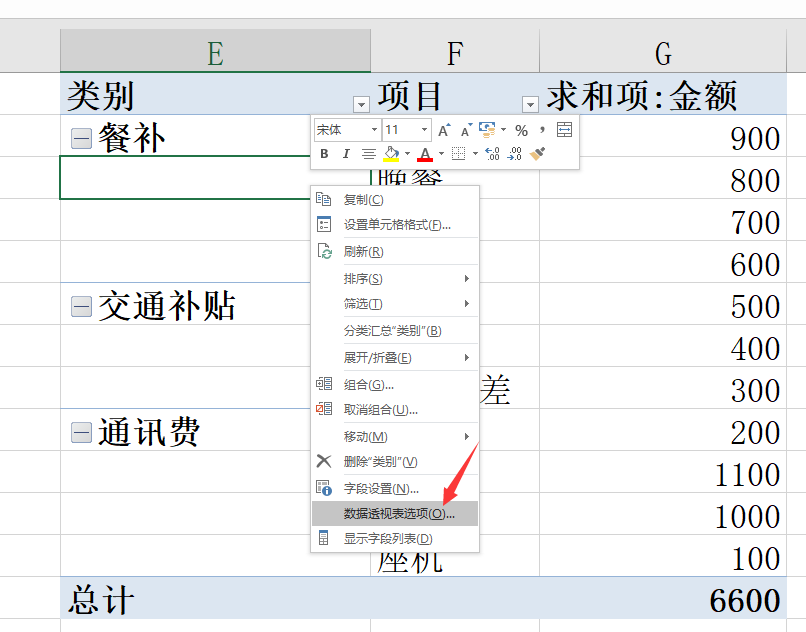Open the 项目 filter dropdown

pyautogui.click(x=530, y=104)
